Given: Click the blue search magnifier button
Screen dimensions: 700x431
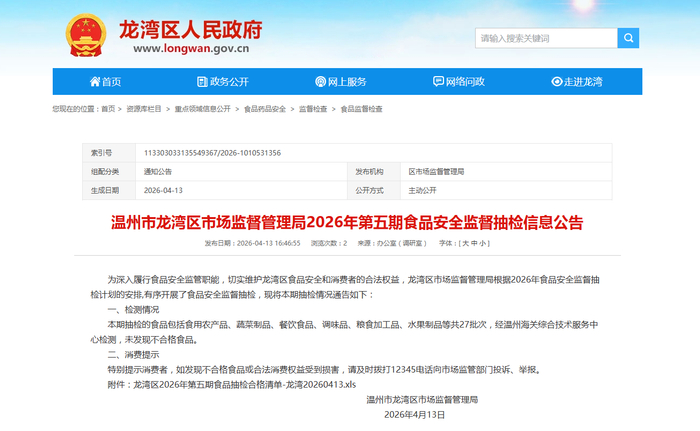Looking at the screenshot, I should [628, 38].
